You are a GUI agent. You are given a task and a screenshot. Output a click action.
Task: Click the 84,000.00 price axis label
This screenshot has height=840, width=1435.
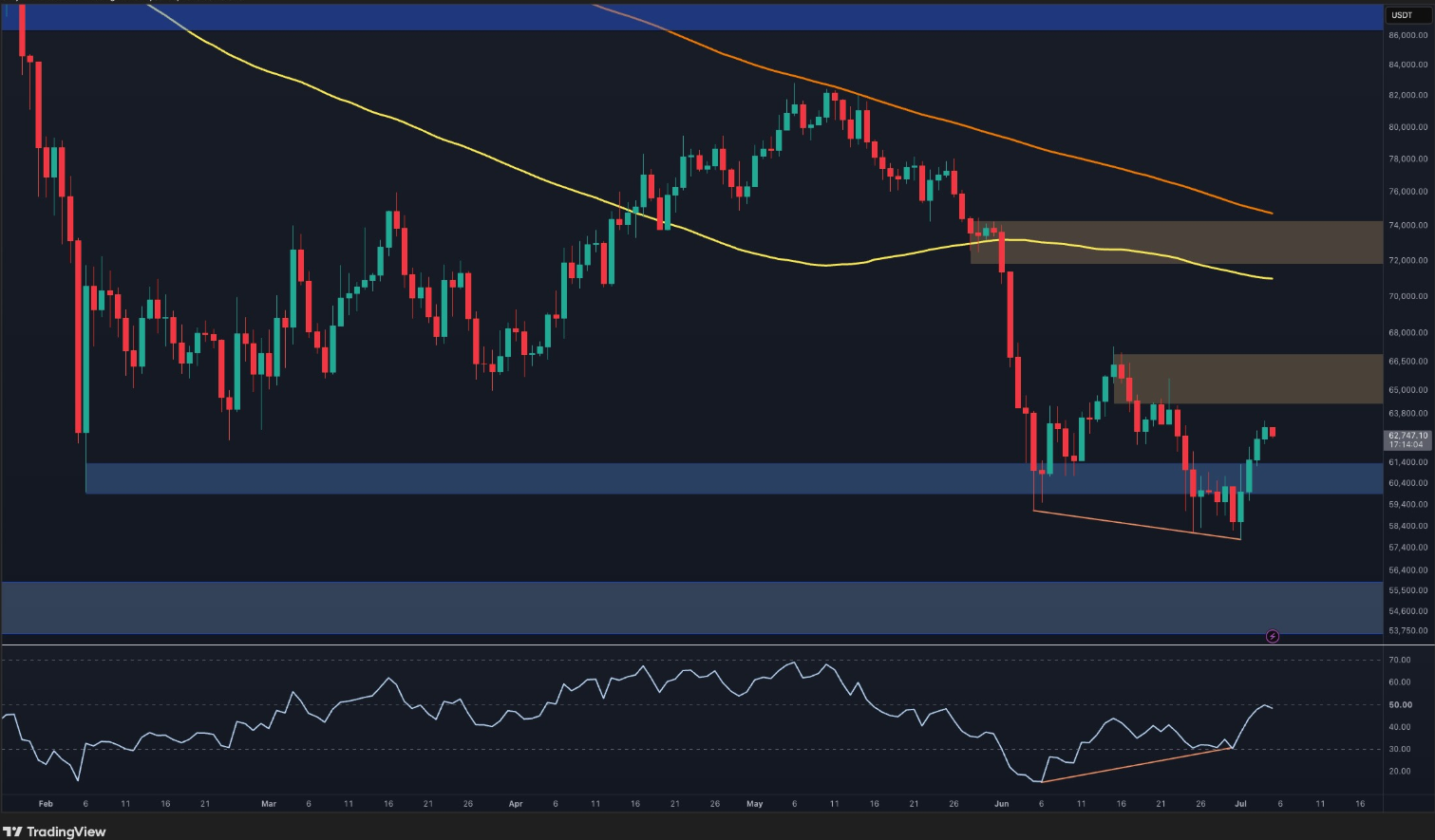coord(1407,65)
